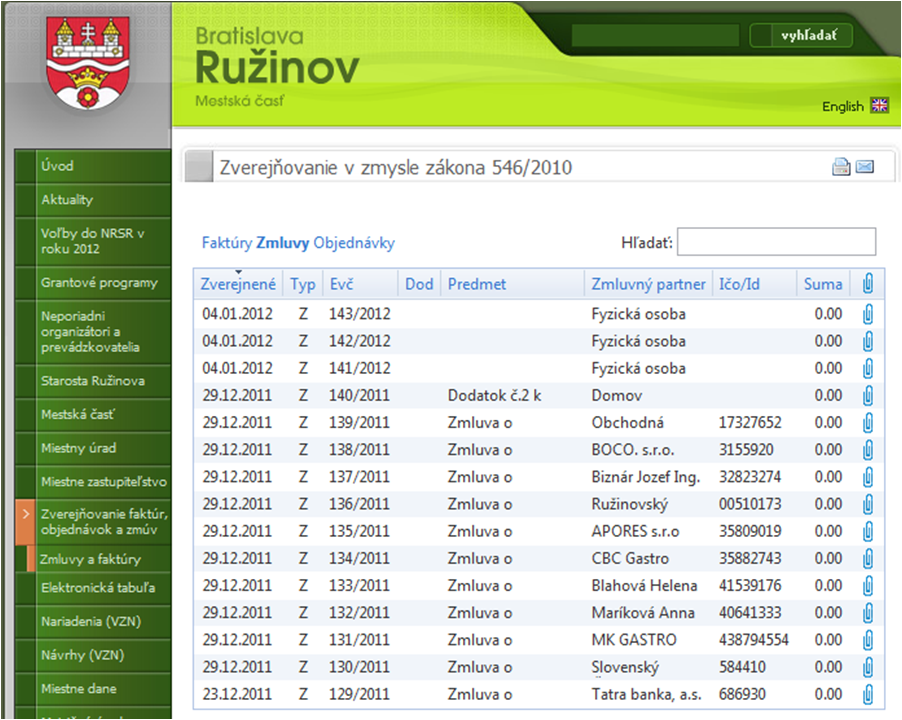
Task: Switch to Faktúry tab
Action: tap(227, 243)
